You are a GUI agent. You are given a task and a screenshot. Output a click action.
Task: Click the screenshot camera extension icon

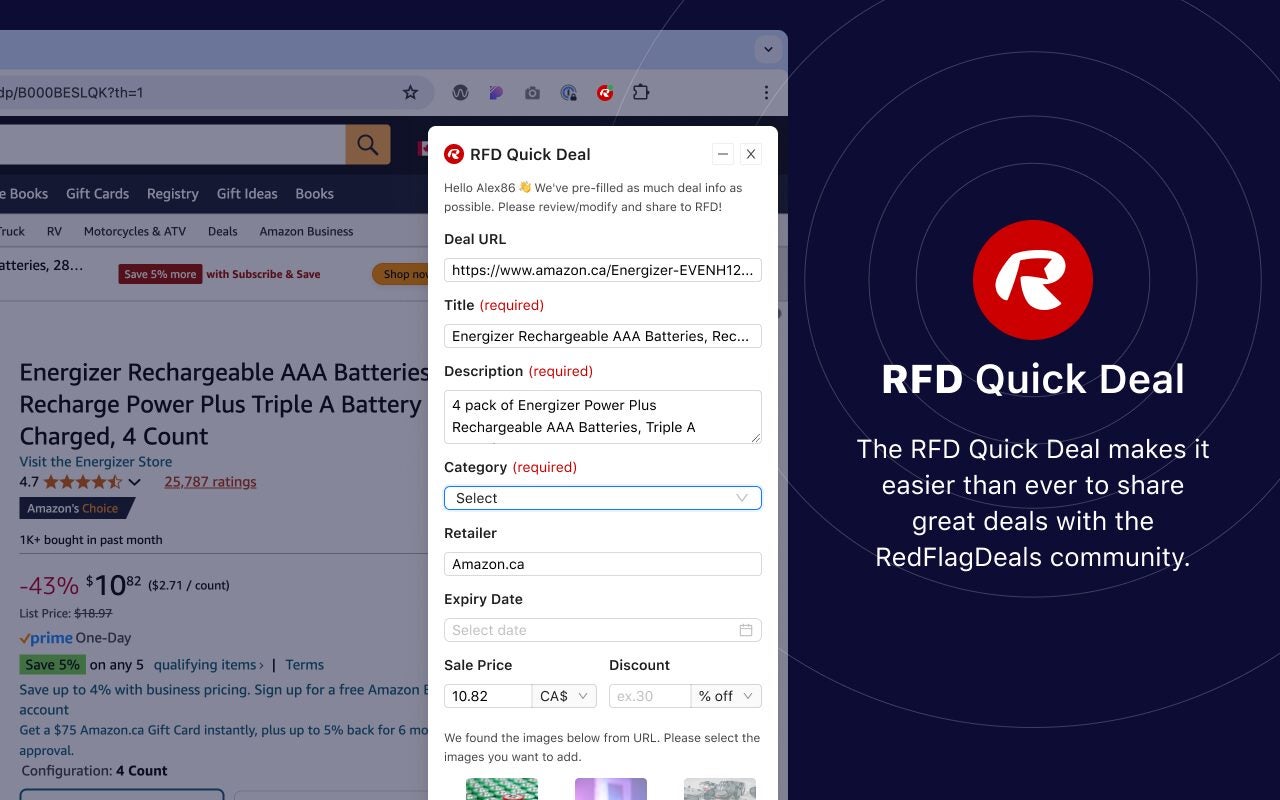(532, 92)
